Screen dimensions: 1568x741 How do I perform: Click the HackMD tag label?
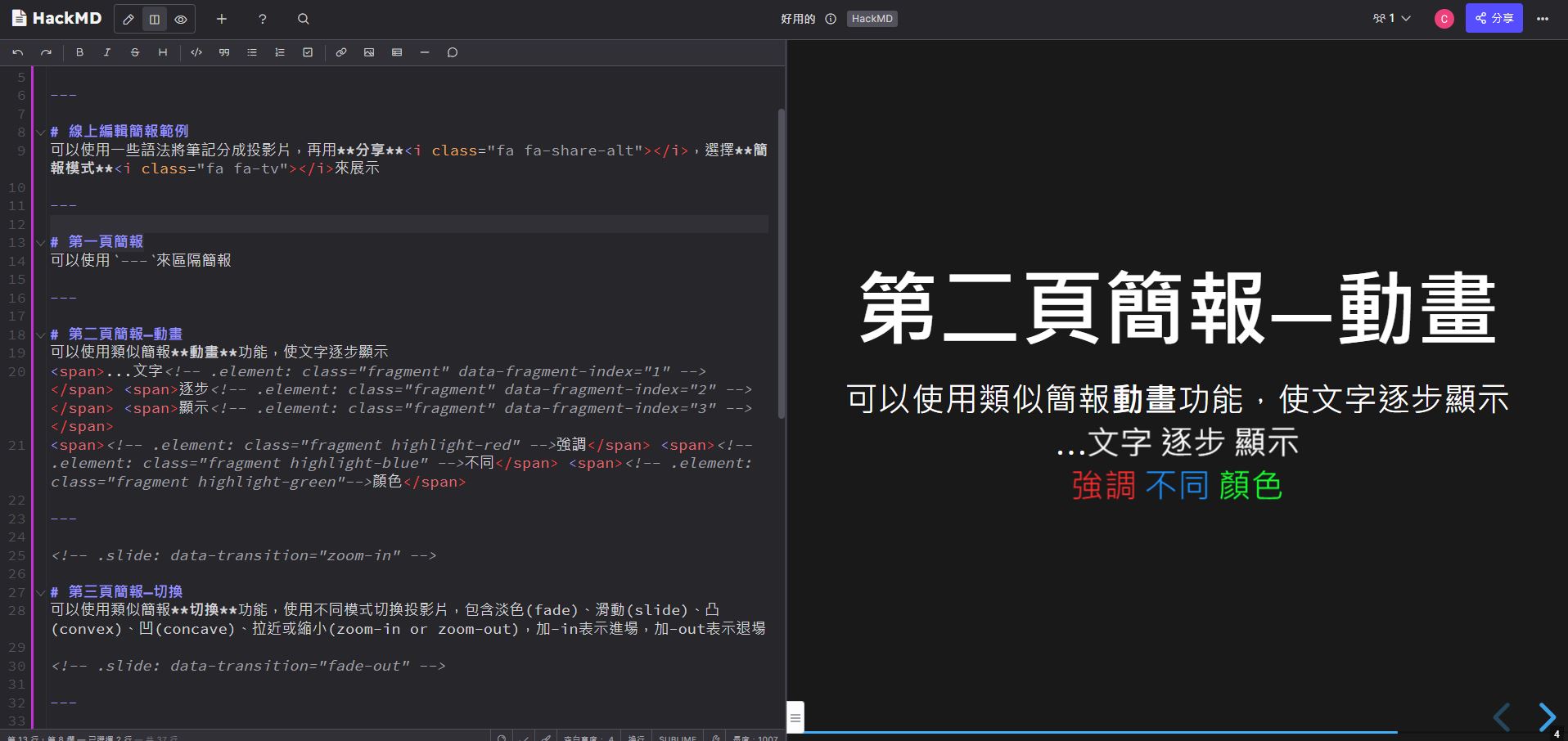pos(872,19)
